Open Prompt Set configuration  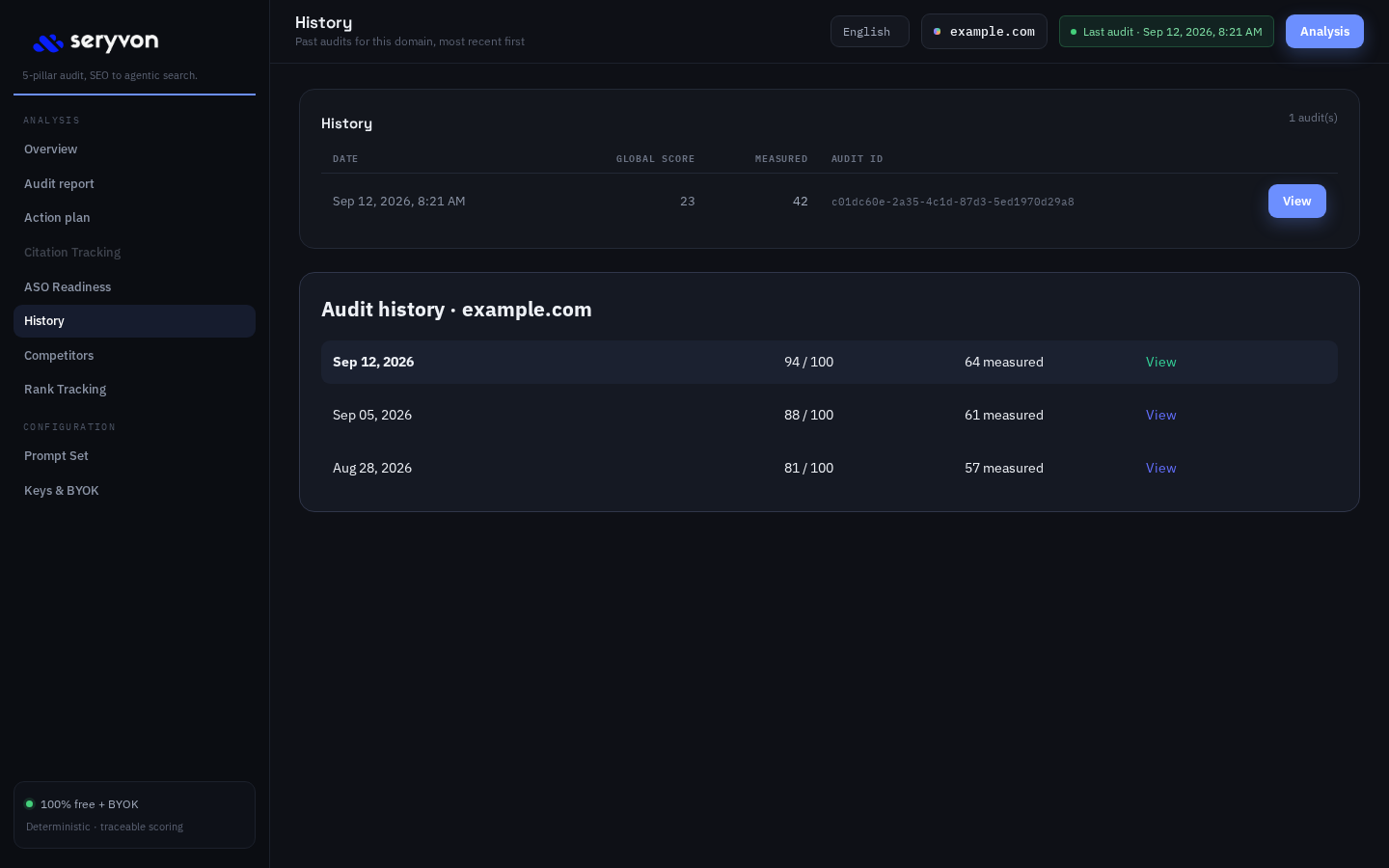coord(134,456)
